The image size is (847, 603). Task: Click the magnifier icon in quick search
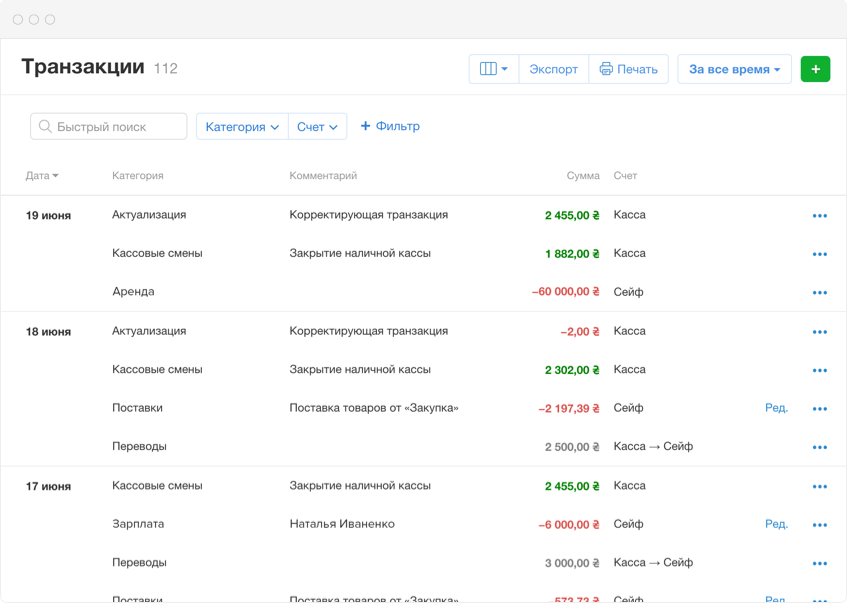coord(46,127)
